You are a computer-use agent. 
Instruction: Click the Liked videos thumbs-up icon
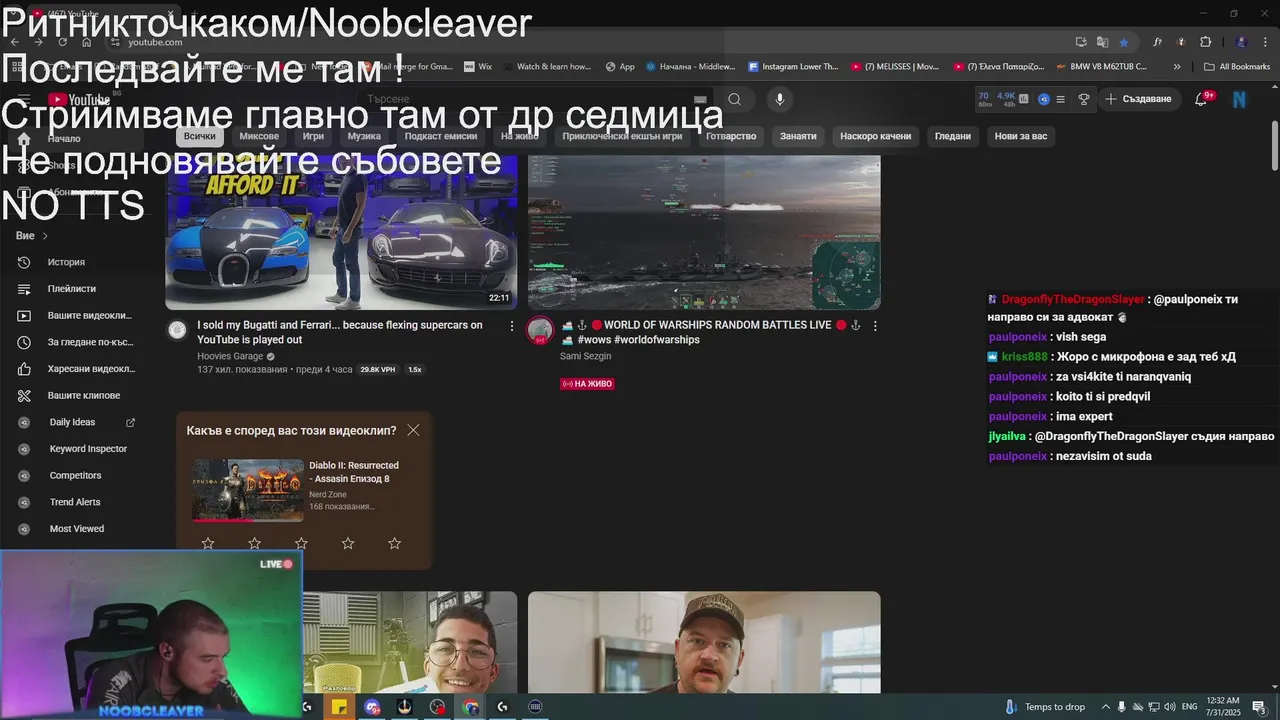point(24,369)
